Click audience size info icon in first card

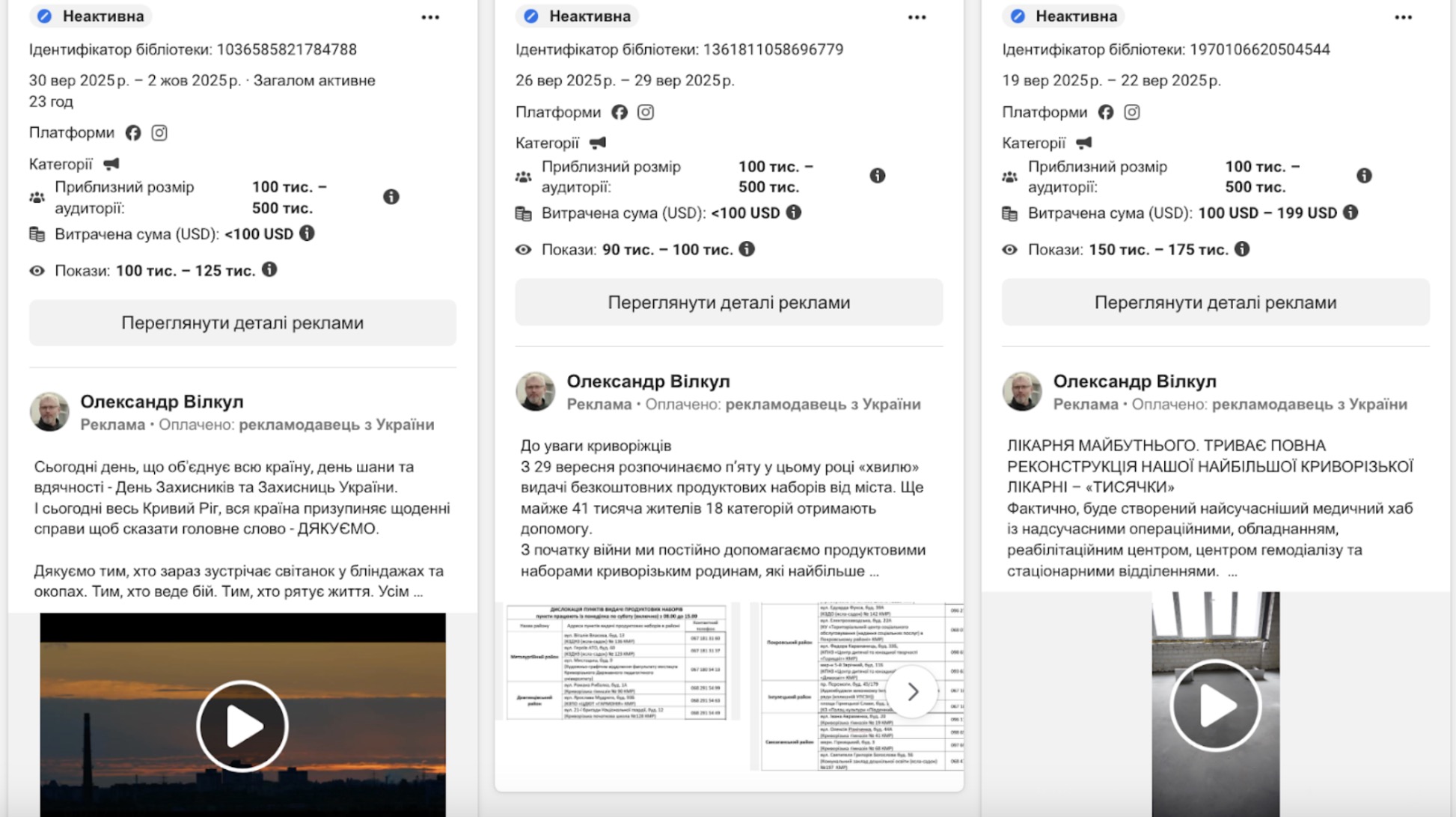[x=391, y=197]
